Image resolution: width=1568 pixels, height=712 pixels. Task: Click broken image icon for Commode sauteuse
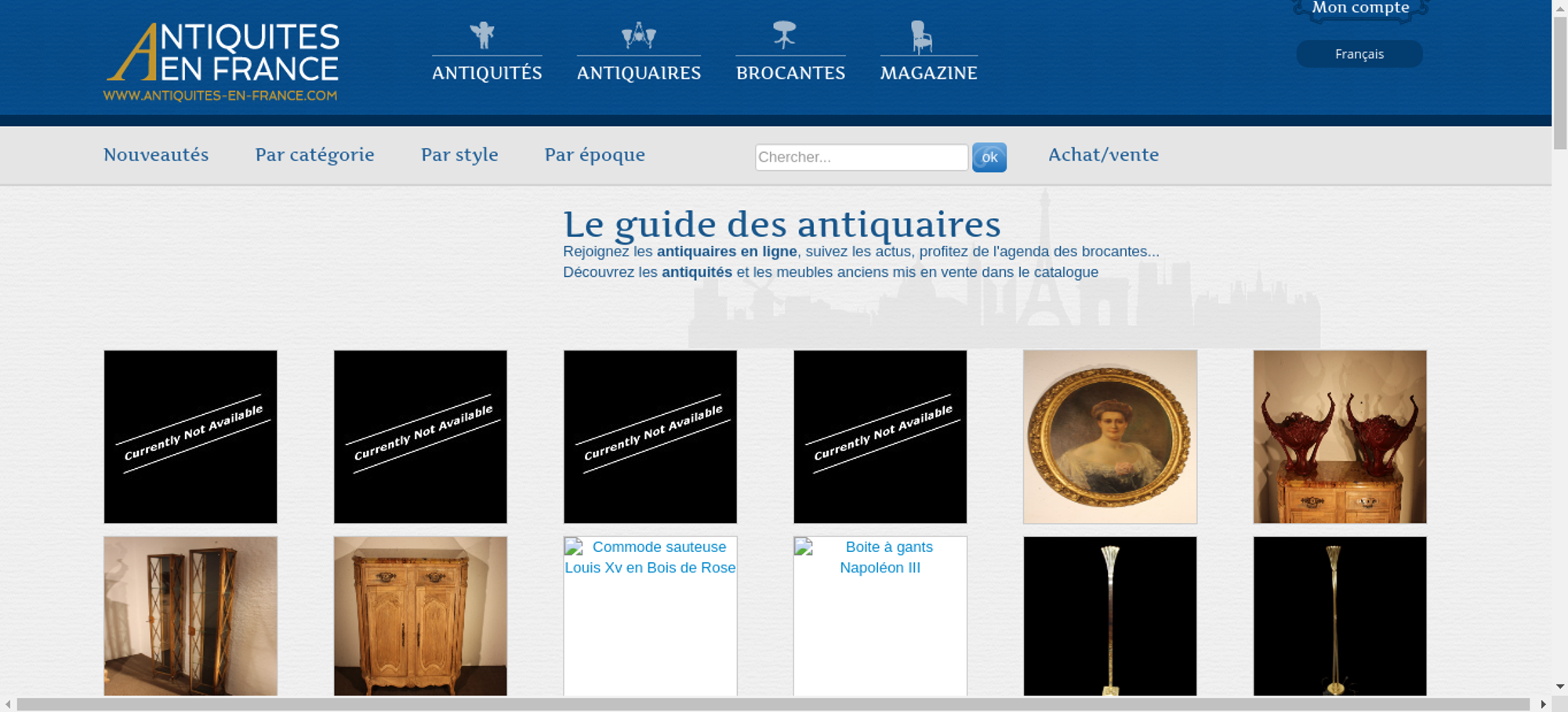(x=574, y=547)
